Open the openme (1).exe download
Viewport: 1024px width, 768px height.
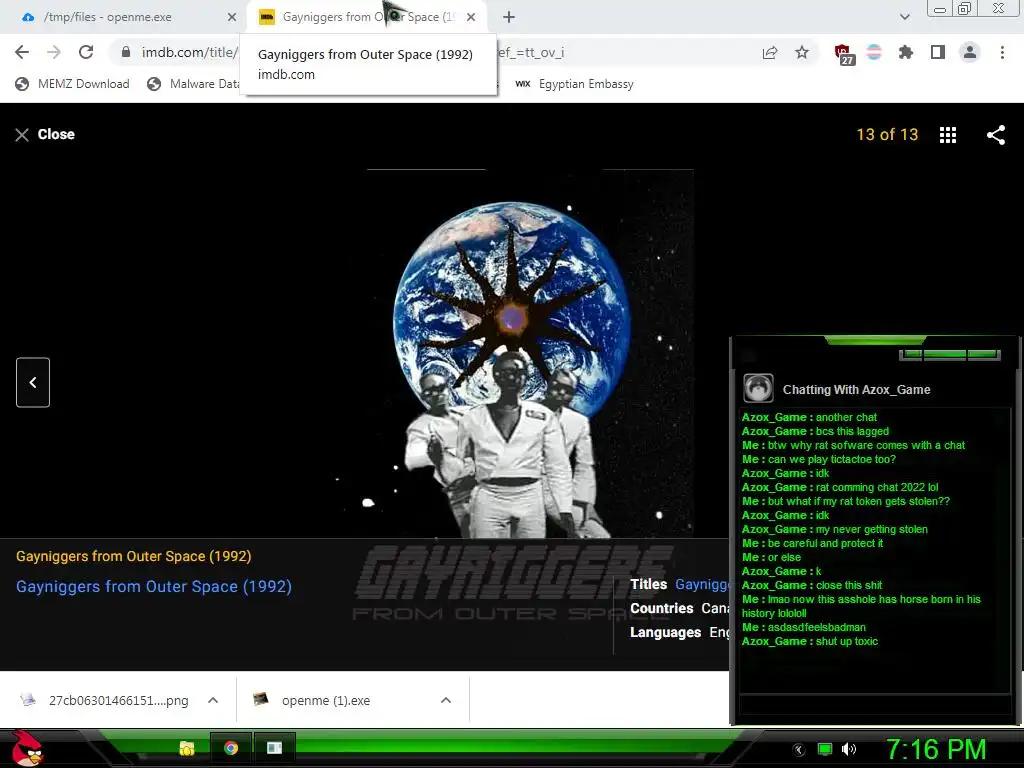point(312,701)
